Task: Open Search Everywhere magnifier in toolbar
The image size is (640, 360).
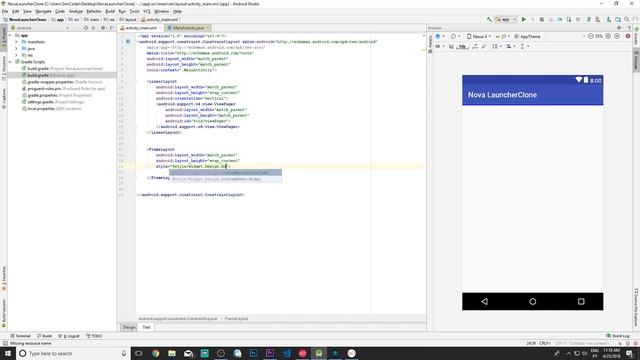Action: click(627, 20)
